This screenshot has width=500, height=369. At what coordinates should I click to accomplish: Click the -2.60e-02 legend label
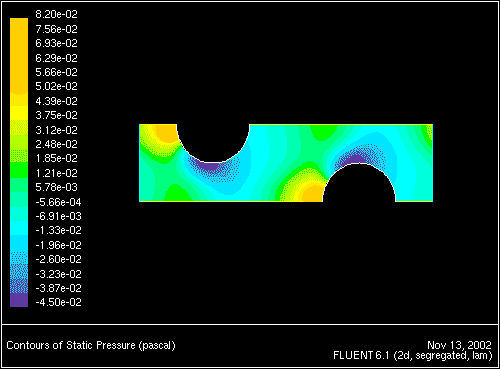pyautogui.click(x=58, y=259)
